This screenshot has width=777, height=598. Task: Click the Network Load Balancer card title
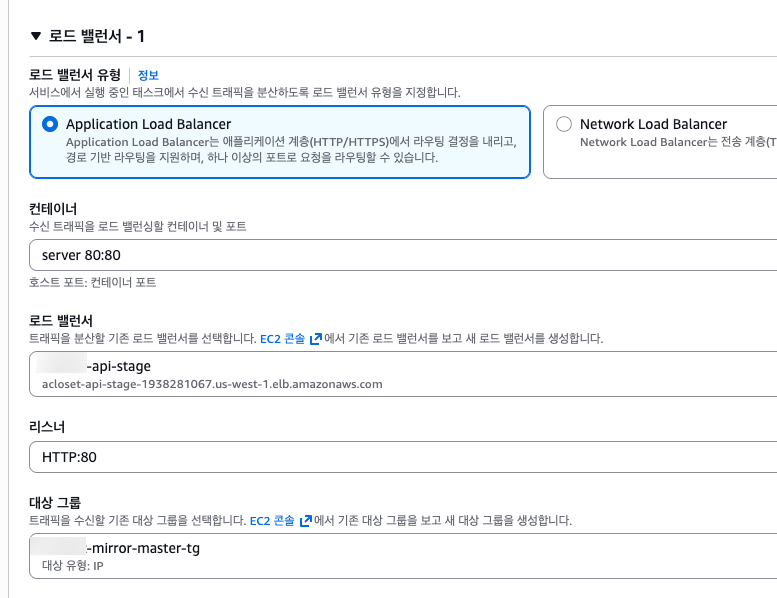coord(653,124)
